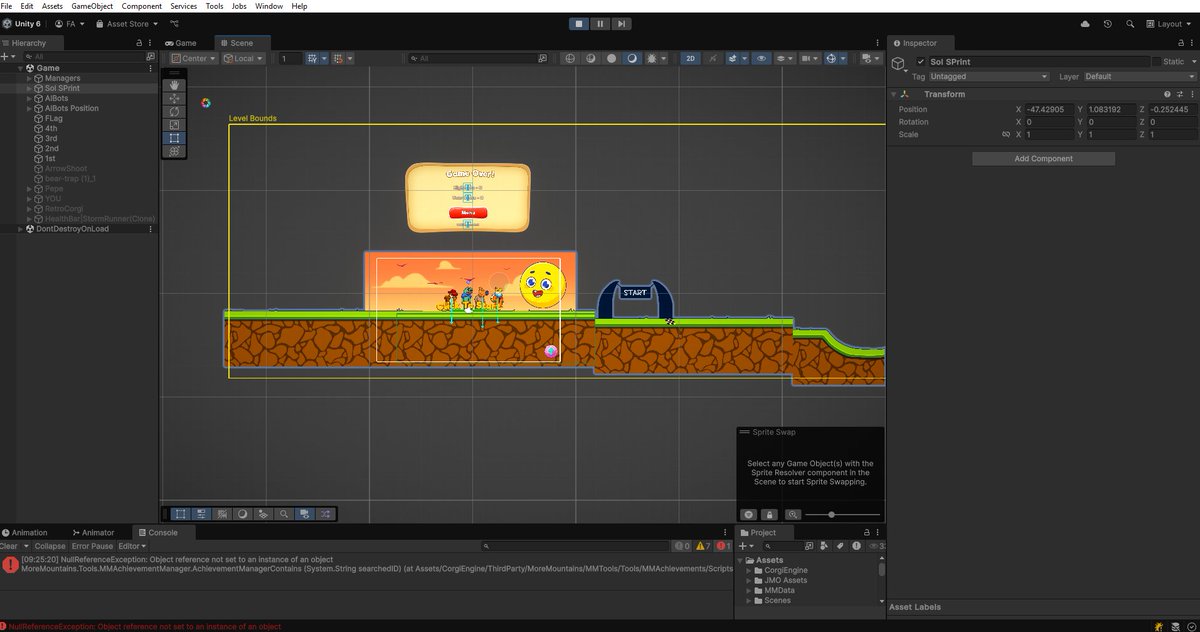This screenshot has width=1200, height=632.
Task: Open the Local handle rotation dropdown
Action: click(x=243, y=58)
